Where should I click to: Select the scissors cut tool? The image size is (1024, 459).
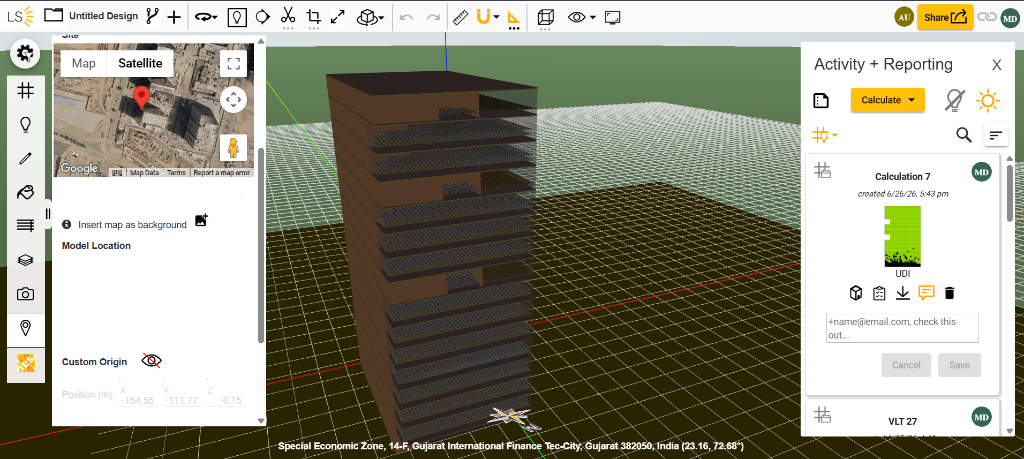point(287,16)
